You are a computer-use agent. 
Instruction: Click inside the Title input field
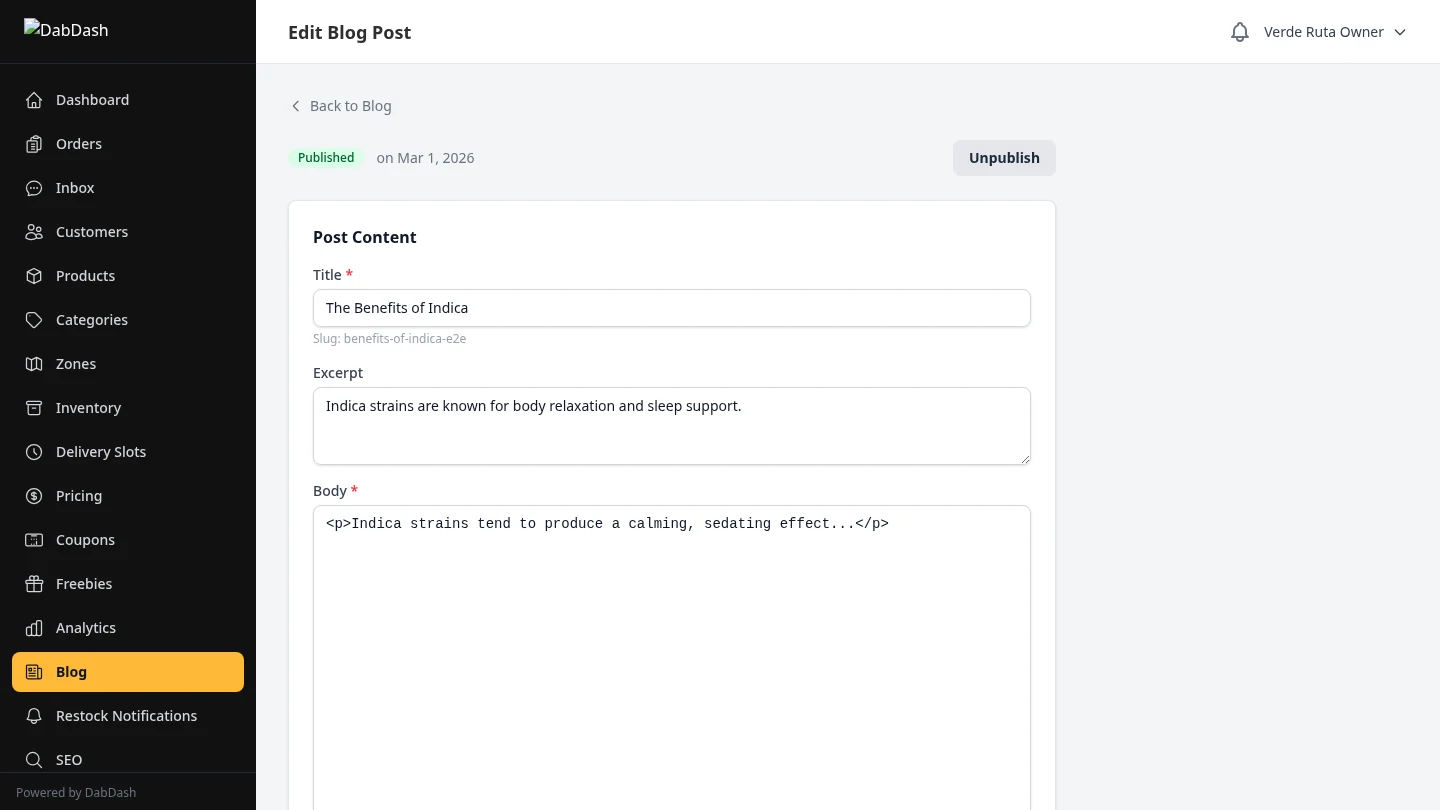(671, 308)
